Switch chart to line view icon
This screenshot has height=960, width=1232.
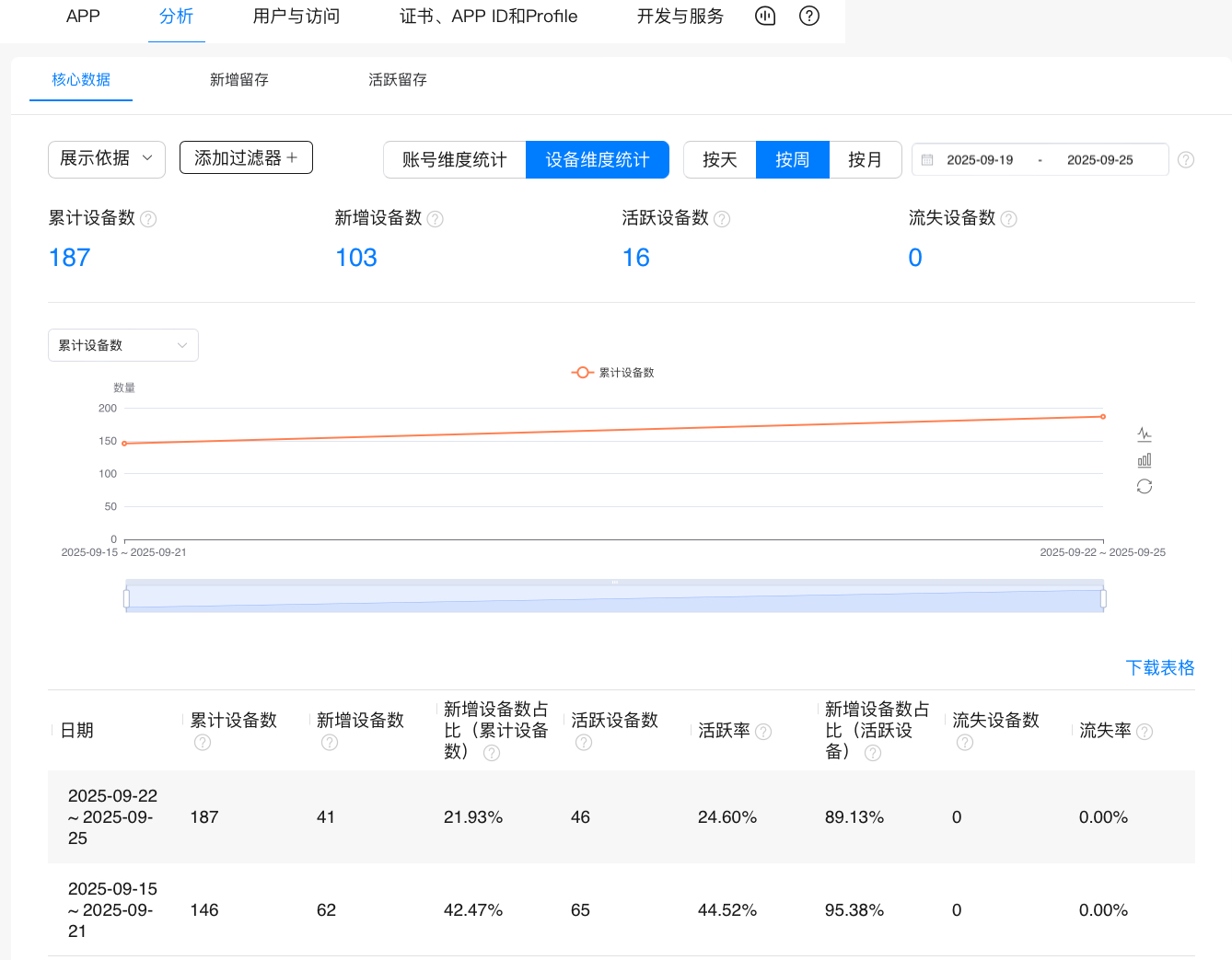tap(1145, 434)
